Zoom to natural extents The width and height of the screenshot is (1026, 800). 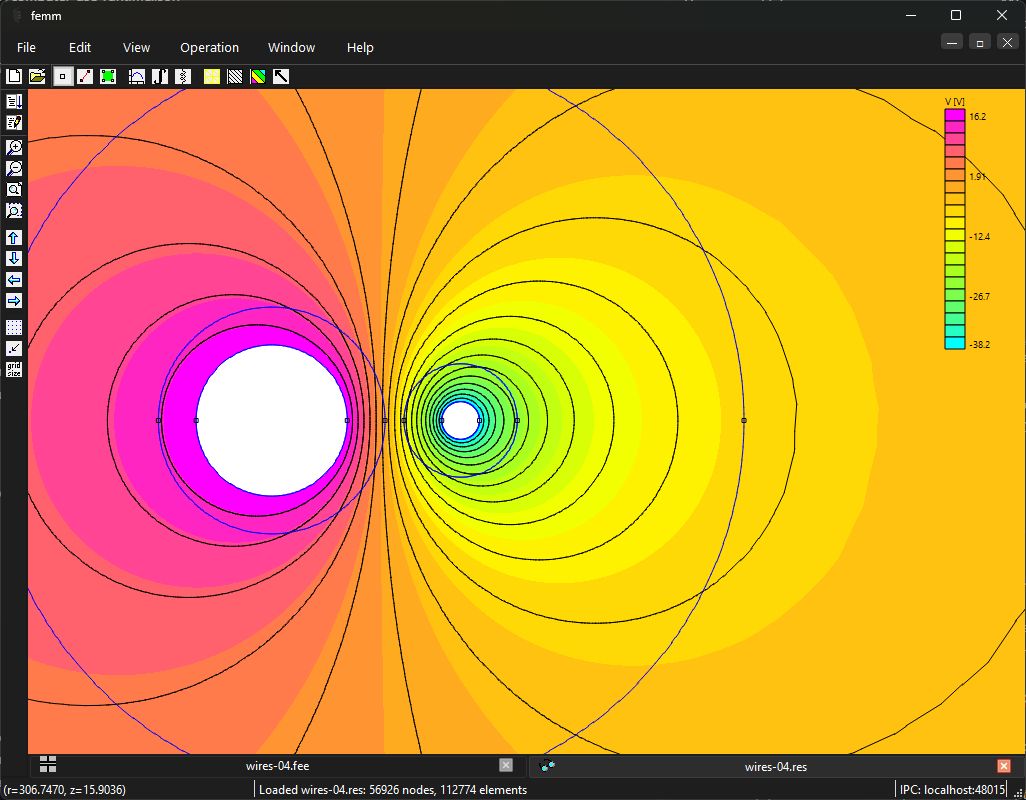point(14,189)
